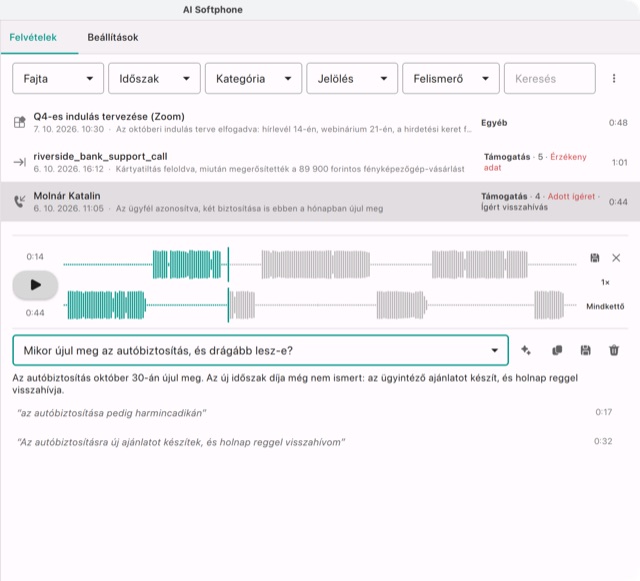This screenshot has width=640, height=581.
Task: Click the Érzékeny adat tag
Action: coord(535,162)
